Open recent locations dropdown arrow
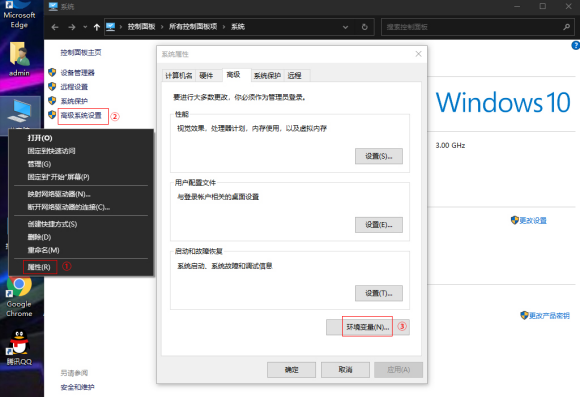 85,27
